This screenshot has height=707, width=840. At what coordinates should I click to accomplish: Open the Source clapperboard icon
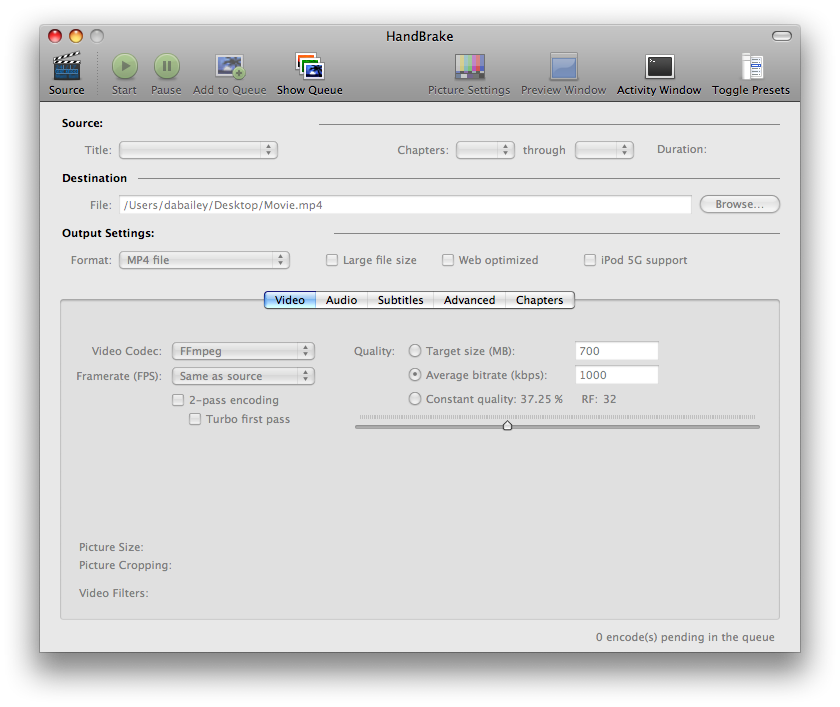[x=67, y=66]
